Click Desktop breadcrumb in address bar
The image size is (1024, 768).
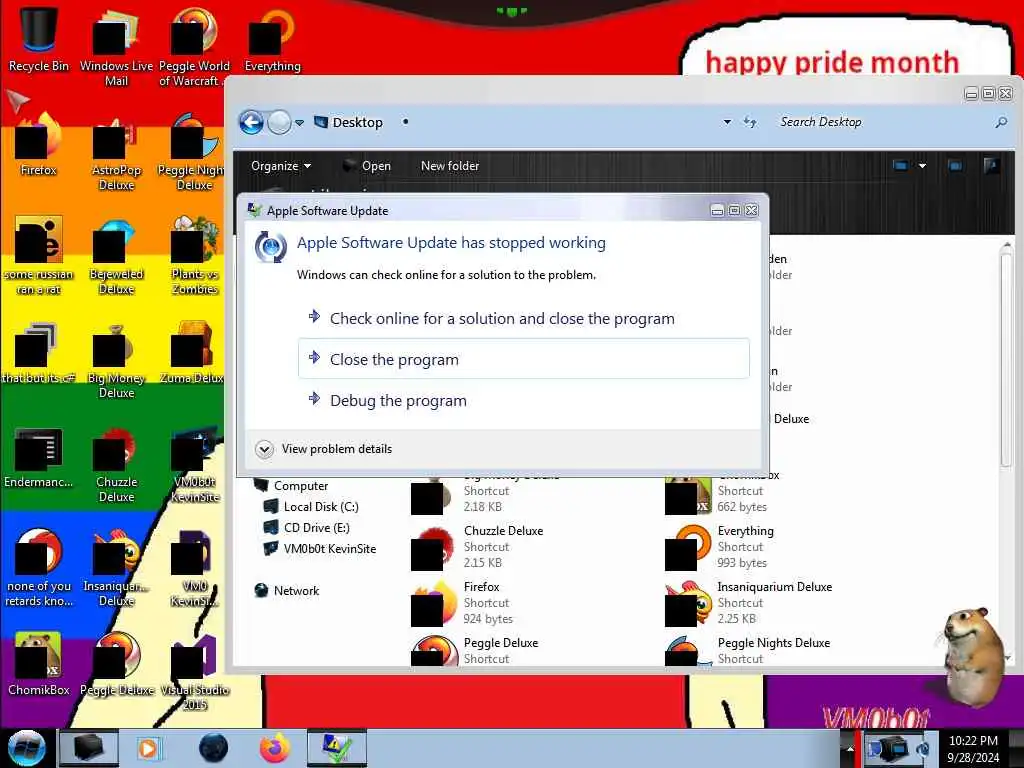(x=357, y=122)
